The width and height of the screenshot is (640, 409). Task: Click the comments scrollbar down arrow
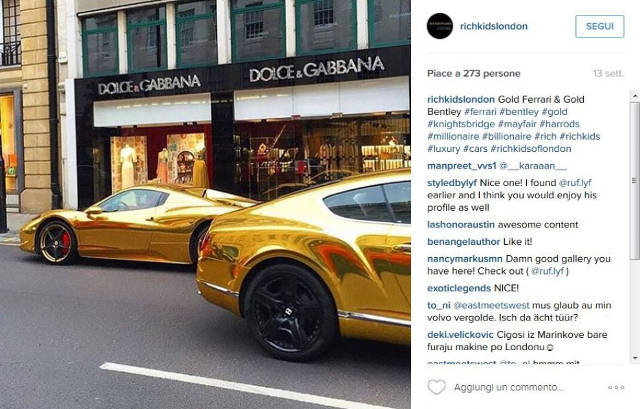(635, 358)
